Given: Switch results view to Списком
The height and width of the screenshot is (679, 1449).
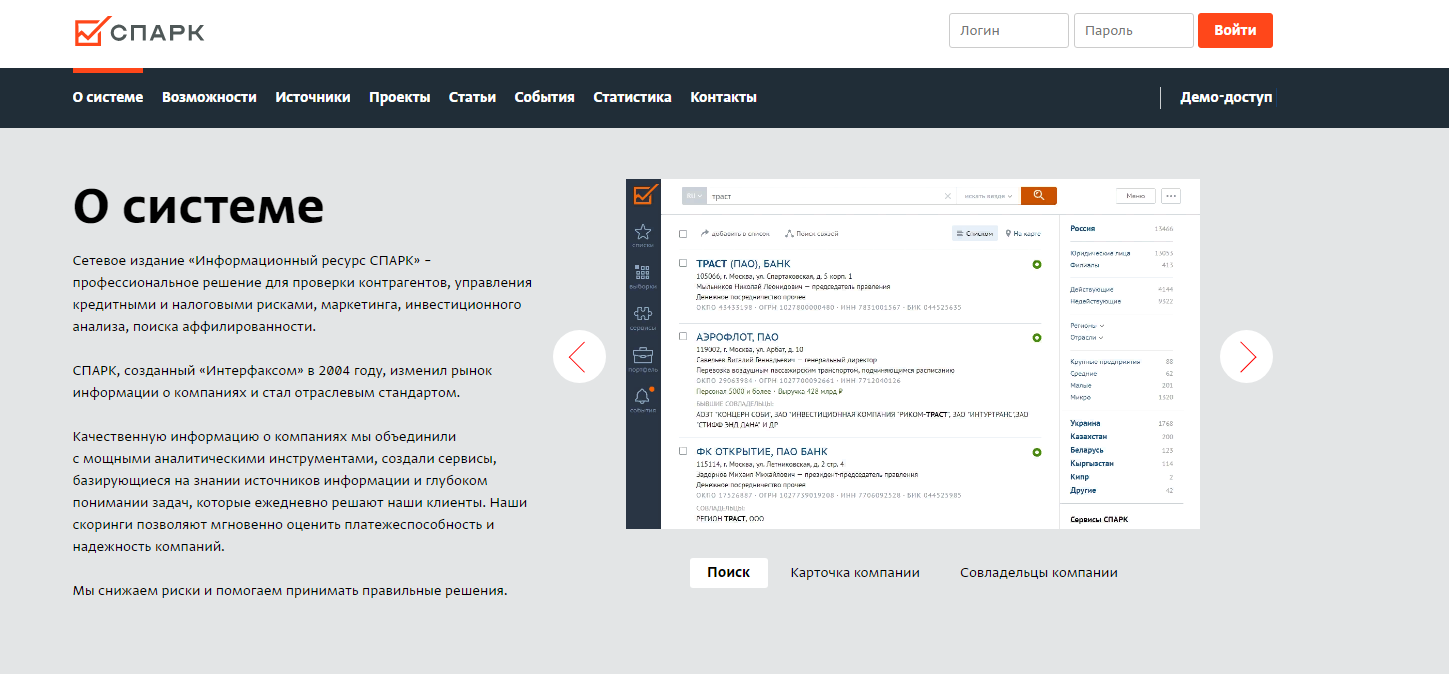Looking at the screenshot, I should 975,233.
